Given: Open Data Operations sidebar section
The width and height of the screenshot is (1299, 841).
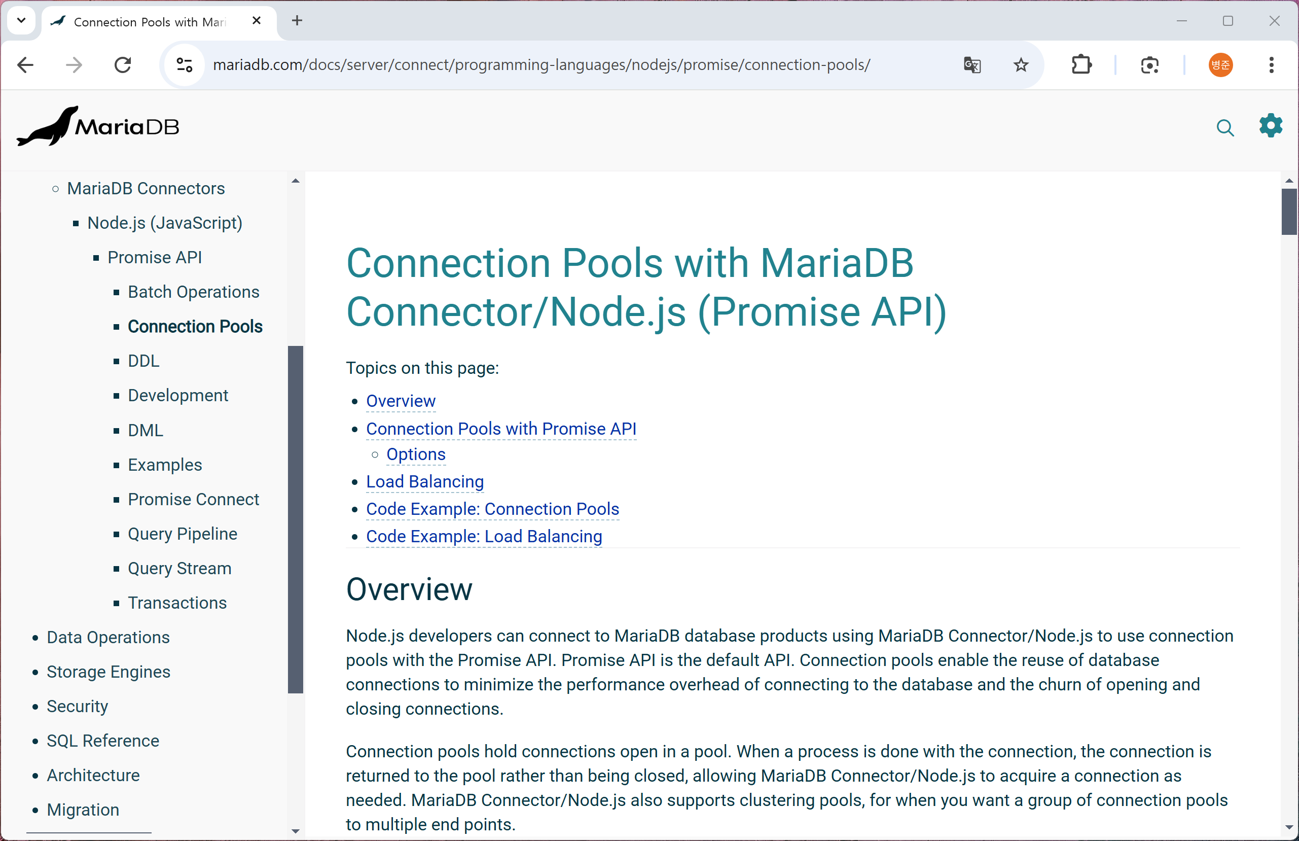Looking at the screenshot, I should pyautogui.click(x=108, y=637).
